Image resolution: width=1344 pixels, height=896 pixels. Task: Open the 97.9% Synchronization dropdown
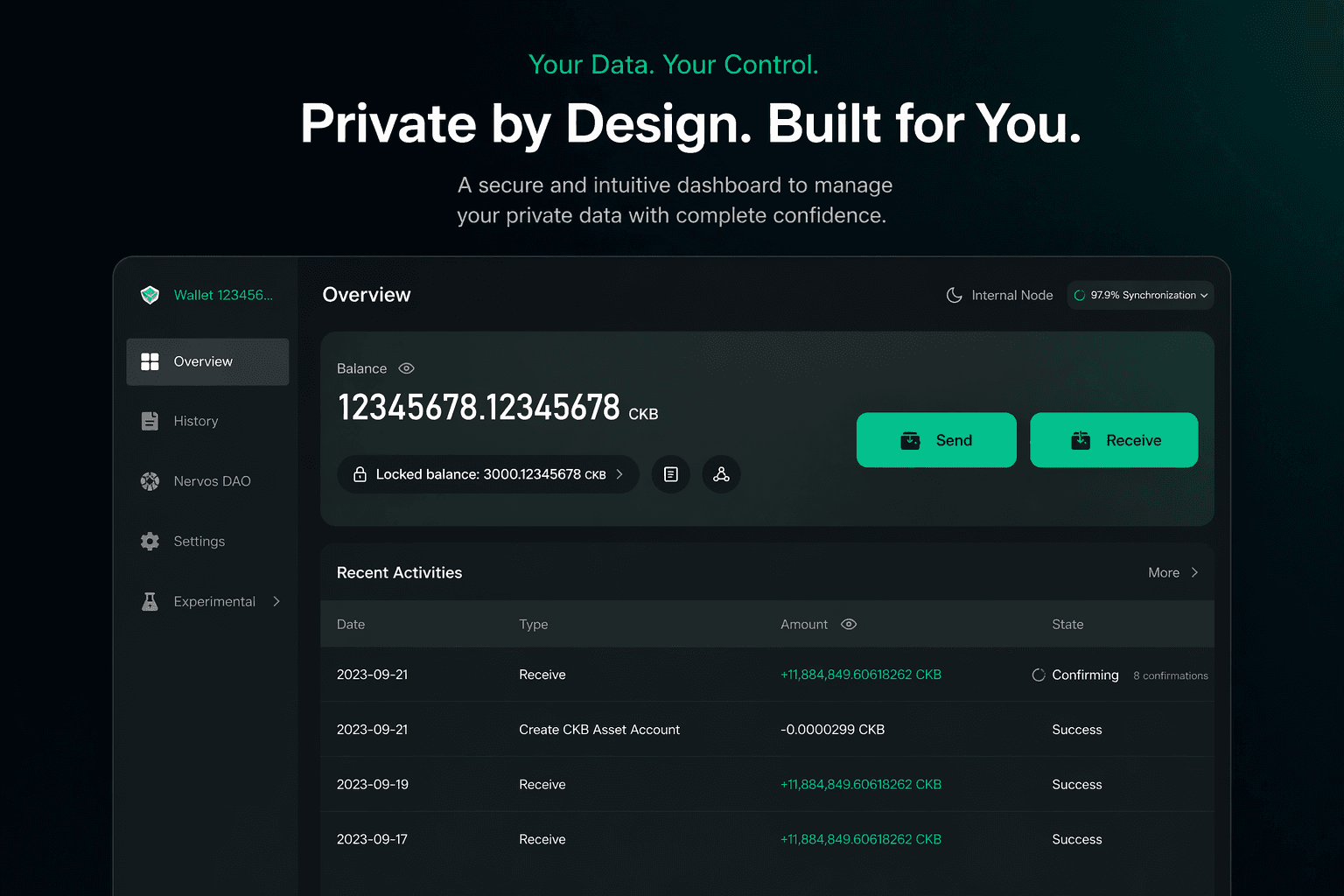point(1140,295)
